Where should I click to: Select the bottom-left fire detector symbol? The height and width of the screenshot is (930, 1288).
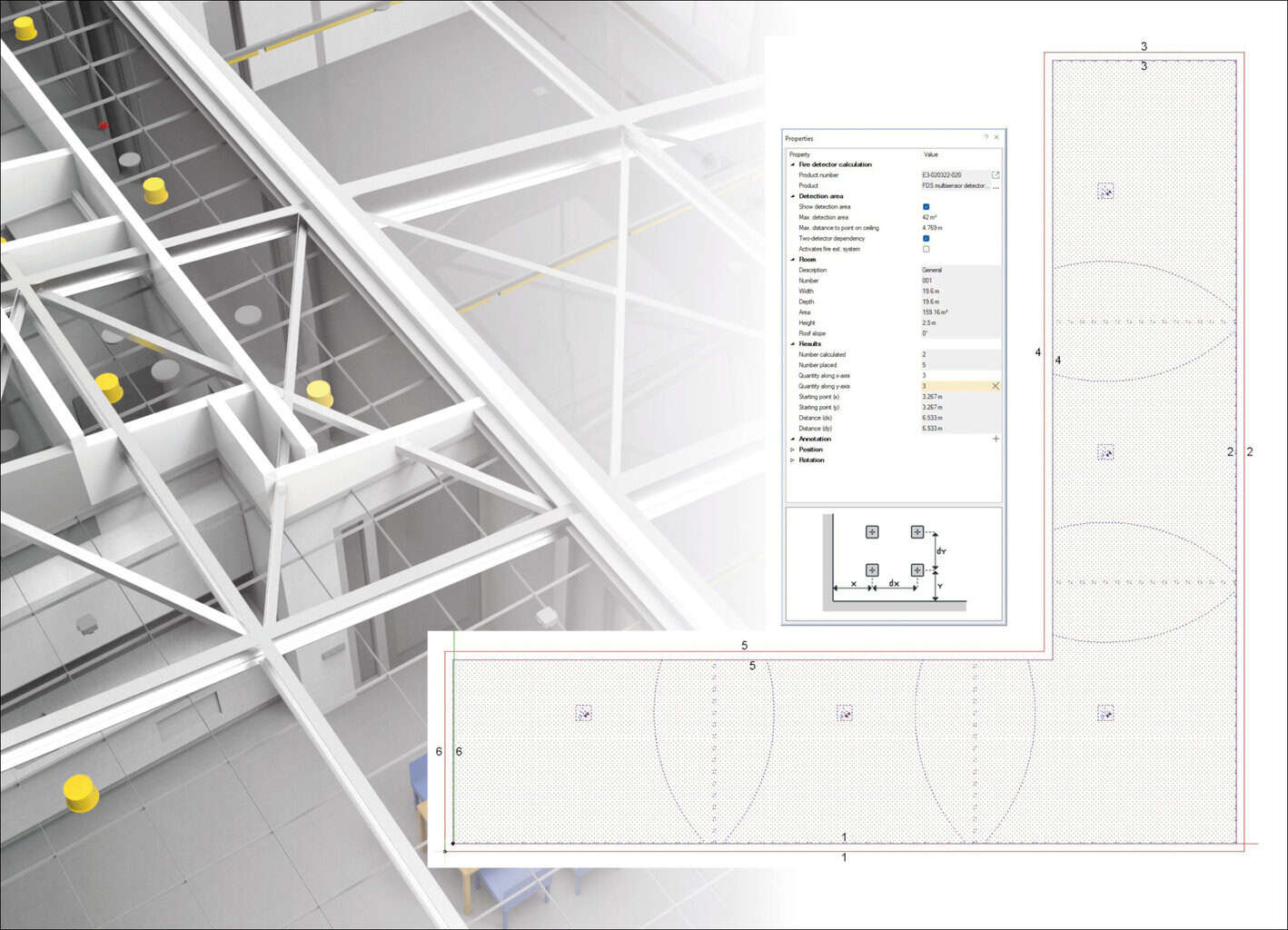584,714
